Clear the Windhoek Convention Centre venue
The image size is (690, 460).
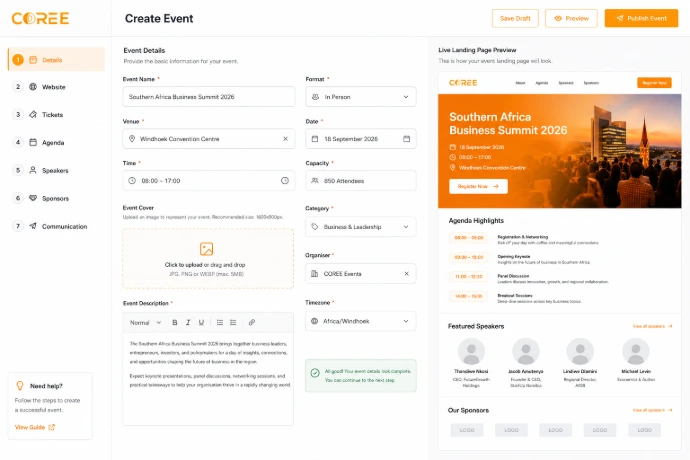coord(285,139)
